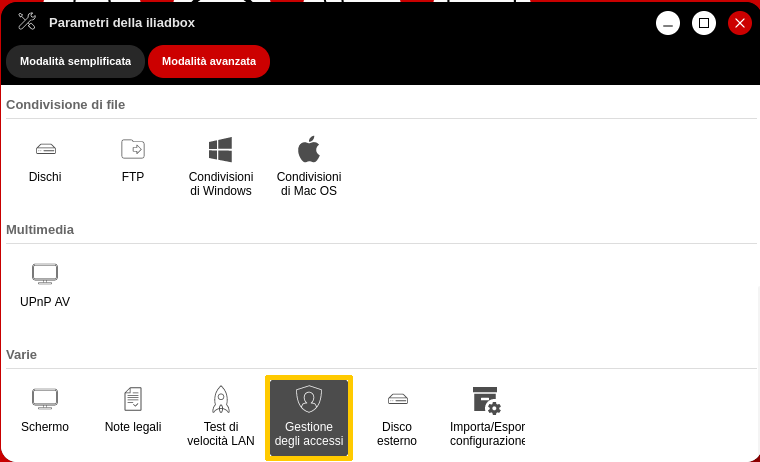Open the FTP folder icon
The image size is (760, 462).
[133, 149]
